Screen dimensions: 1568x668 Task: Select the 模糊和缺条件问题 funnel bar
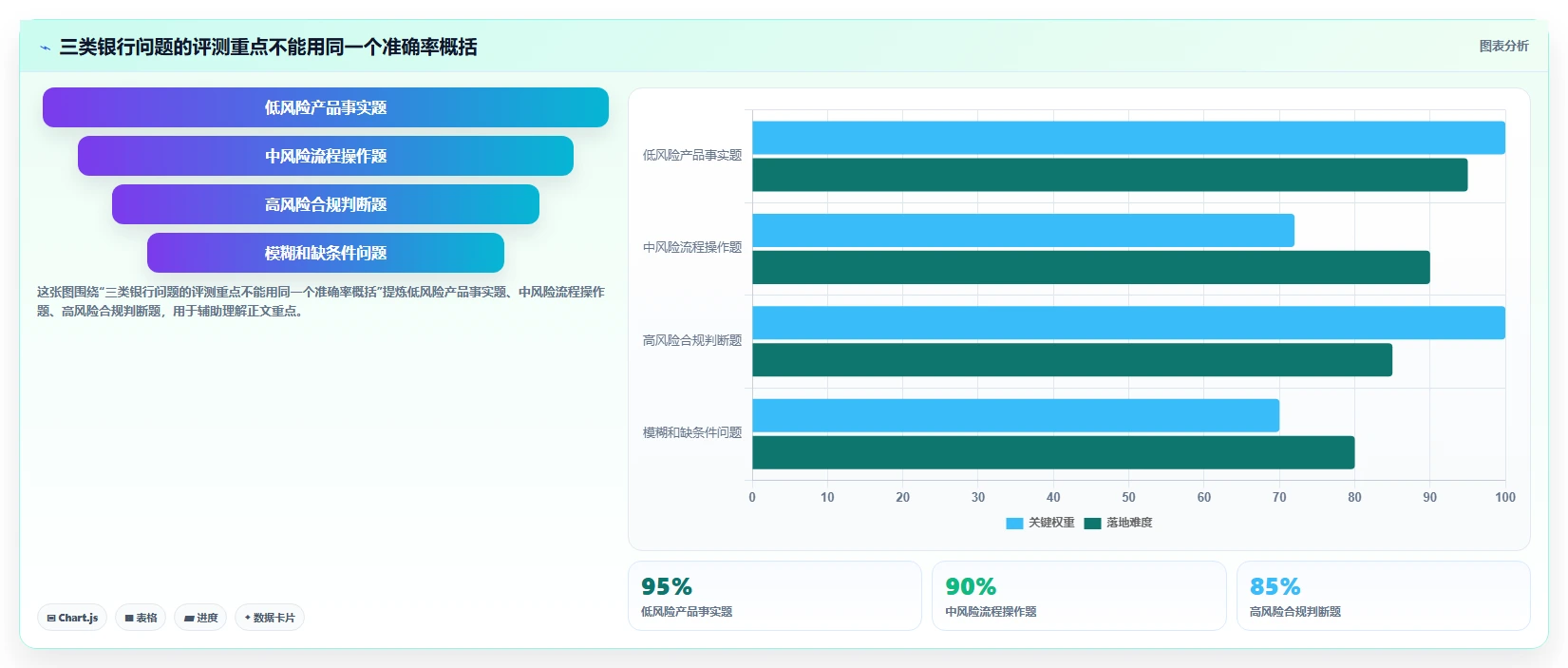tap(326, 253)
